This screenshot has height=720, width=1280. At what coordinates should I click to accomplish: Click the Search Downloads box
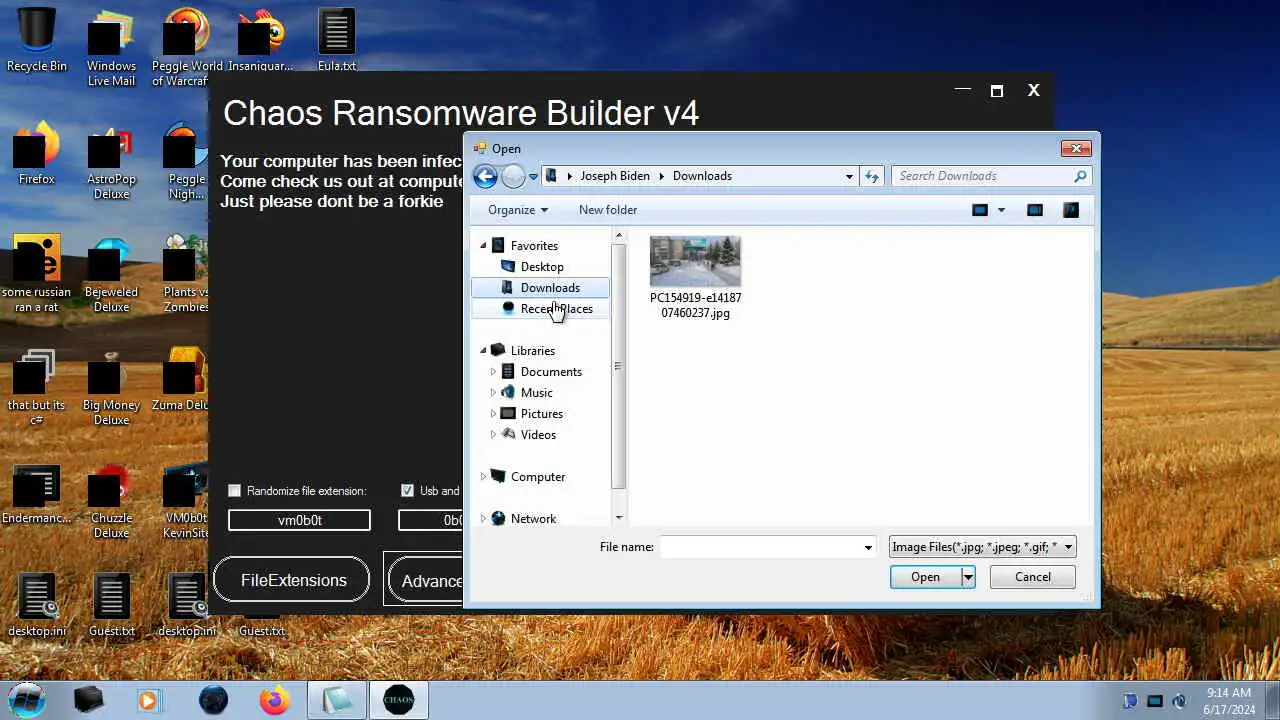click(992, 176)
